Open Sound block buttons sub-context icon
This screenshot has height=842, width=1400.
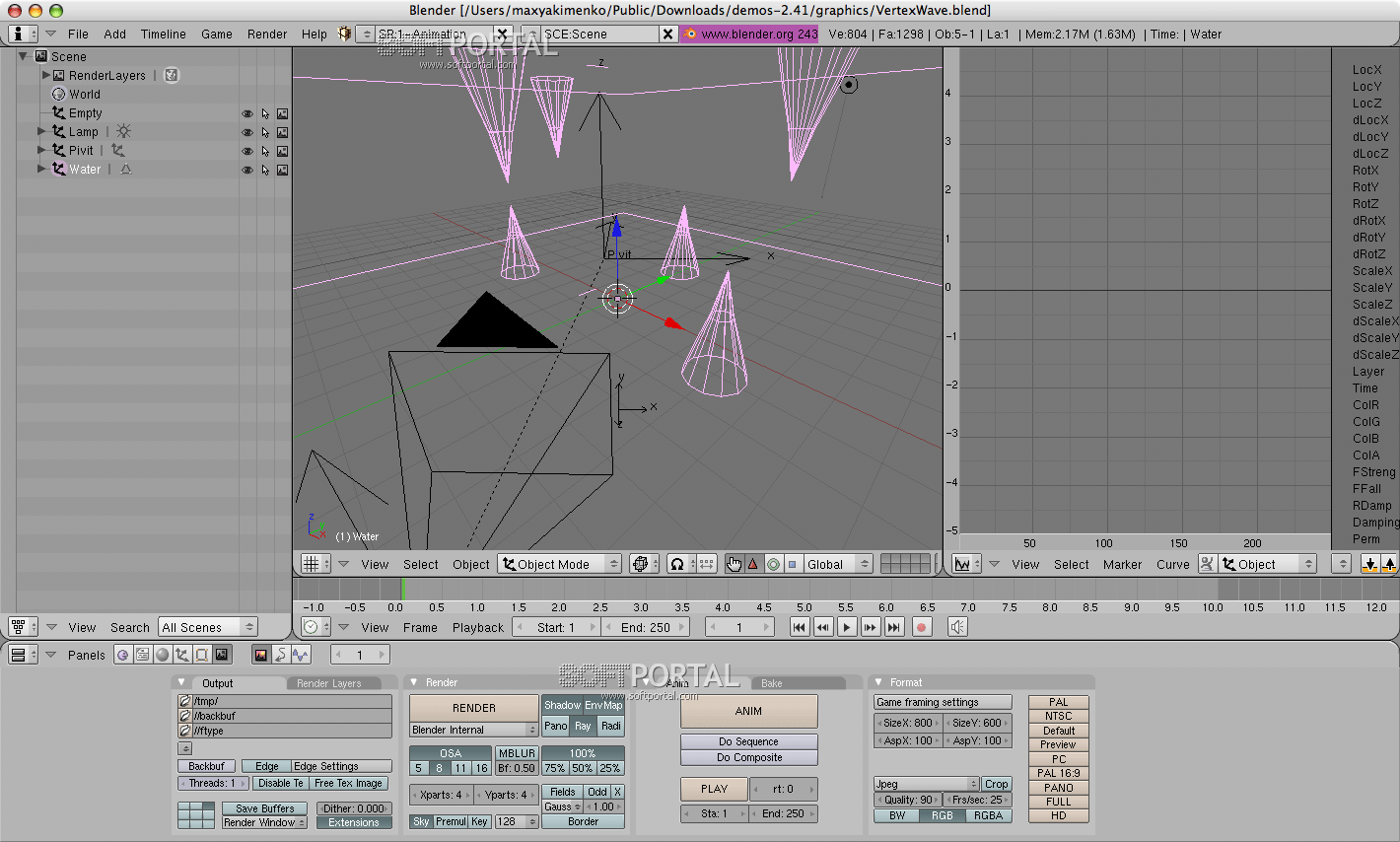coord(300,655)
